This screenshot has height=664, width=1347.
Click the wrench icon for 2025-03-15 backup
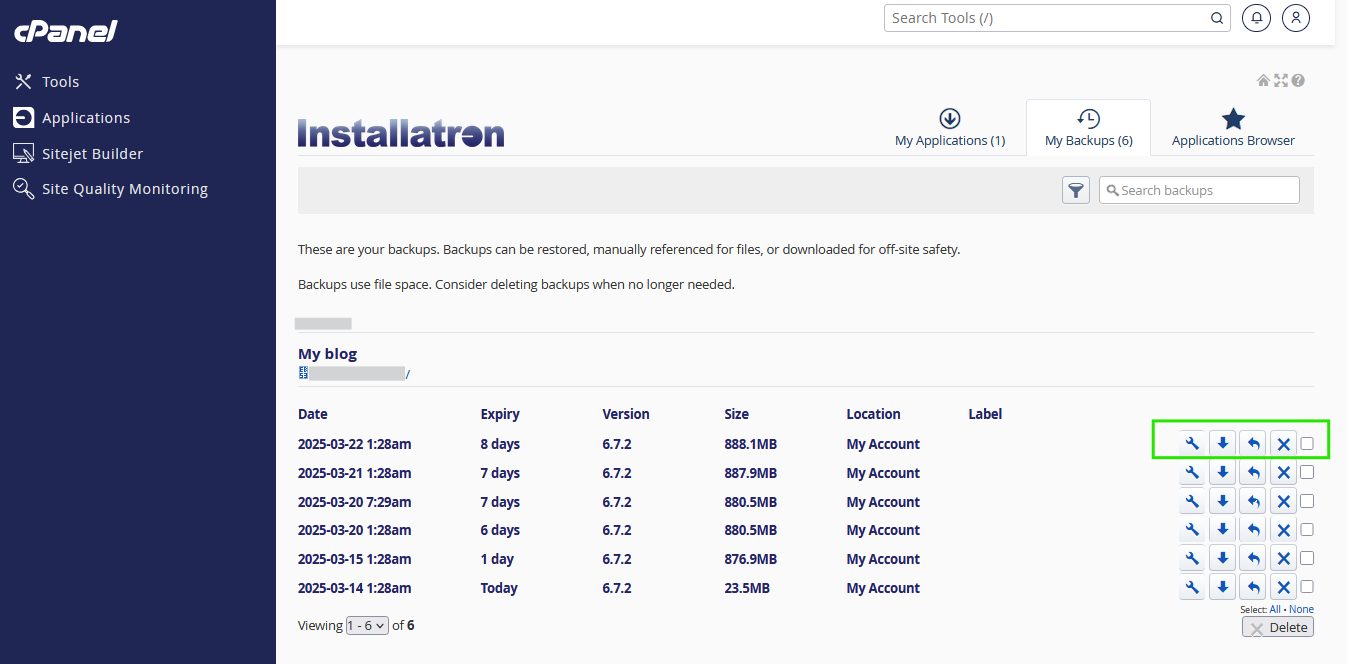click(1192, 559)
